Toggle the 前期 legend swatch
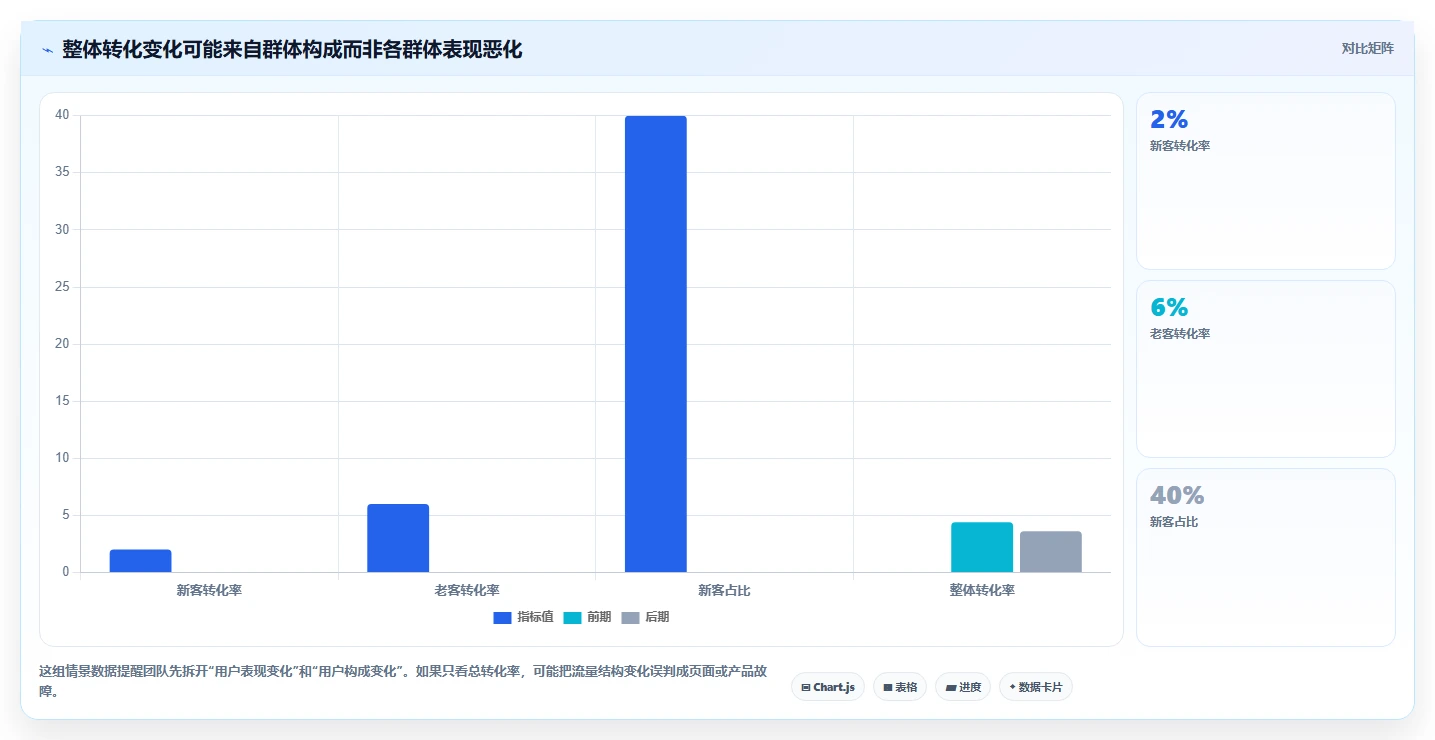 pyautogui.click(x=572, y=617)
